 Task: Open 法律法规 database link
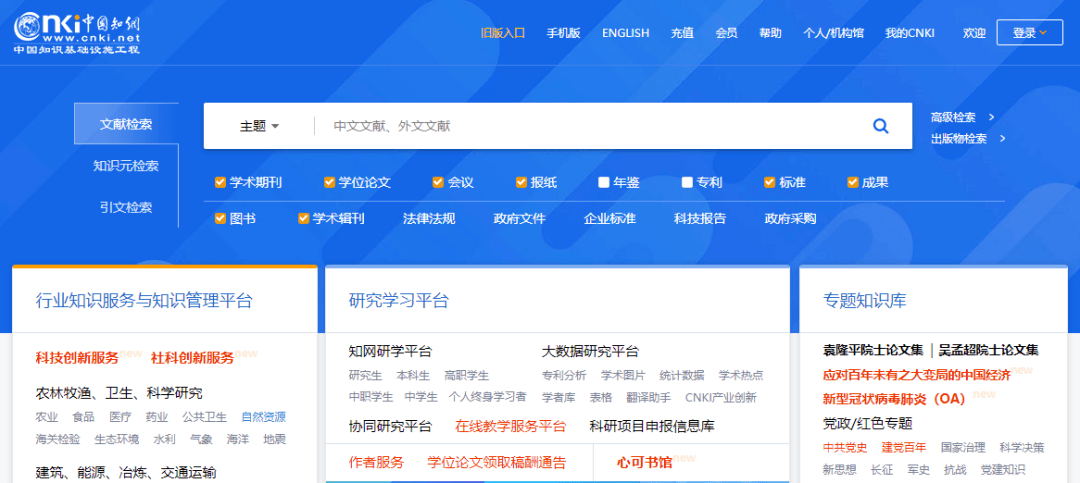[x=429, y=218]
